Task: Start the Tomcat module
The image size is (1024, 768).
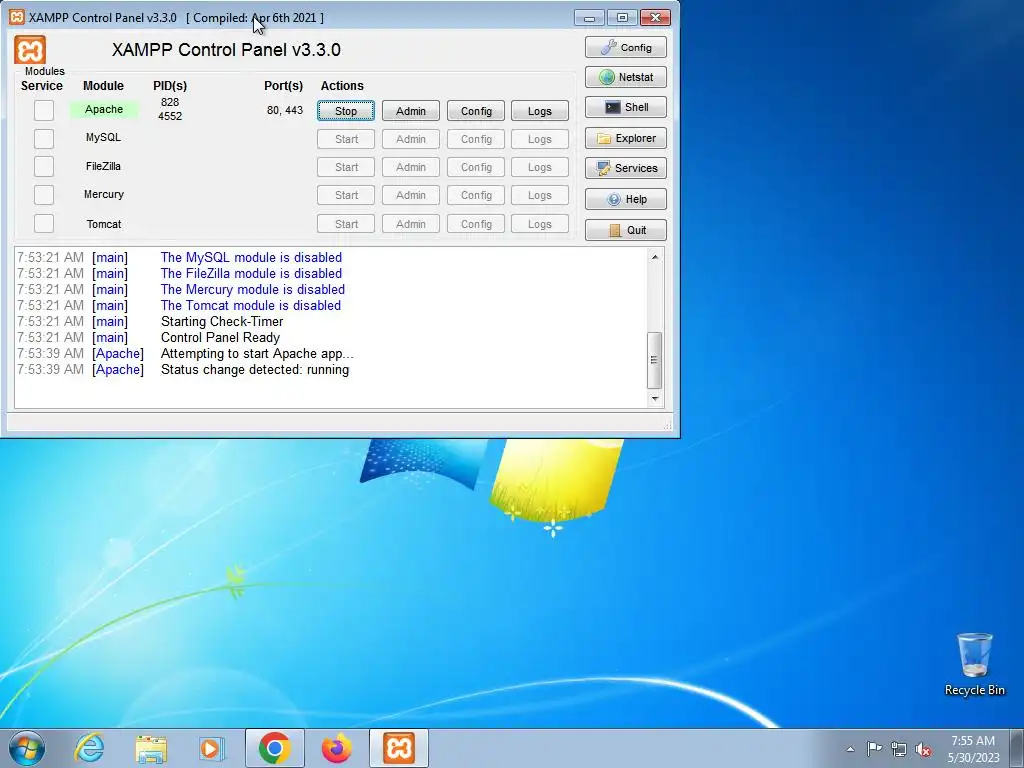Action: pos(346,224)
